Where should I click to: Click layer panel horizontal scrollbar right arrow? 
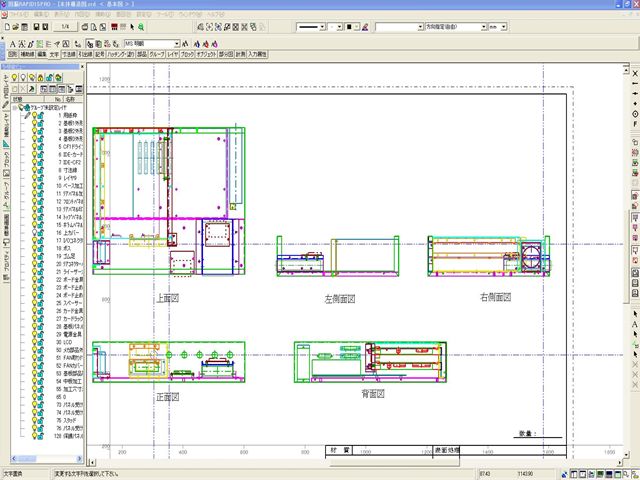coord(79,459)
